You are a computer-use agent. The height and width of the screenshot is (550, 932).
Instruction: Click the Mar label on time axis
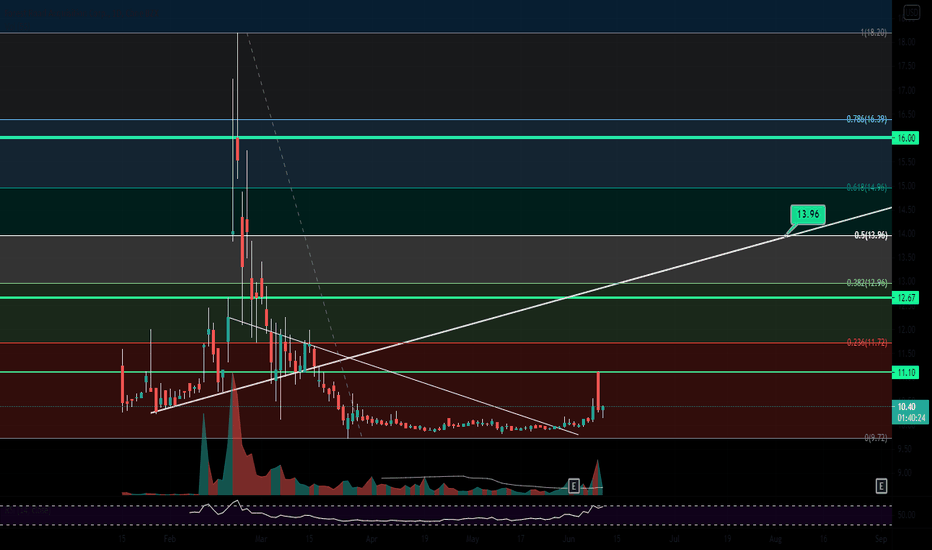(x=260, y=539)
